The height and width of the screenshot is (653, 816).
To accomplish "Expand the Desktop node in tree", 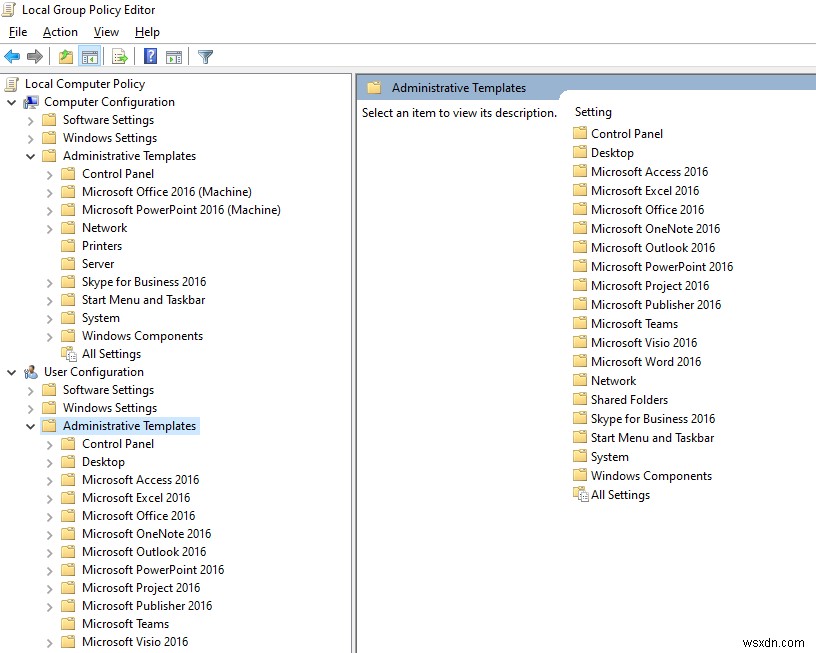I will click(49, 463).
